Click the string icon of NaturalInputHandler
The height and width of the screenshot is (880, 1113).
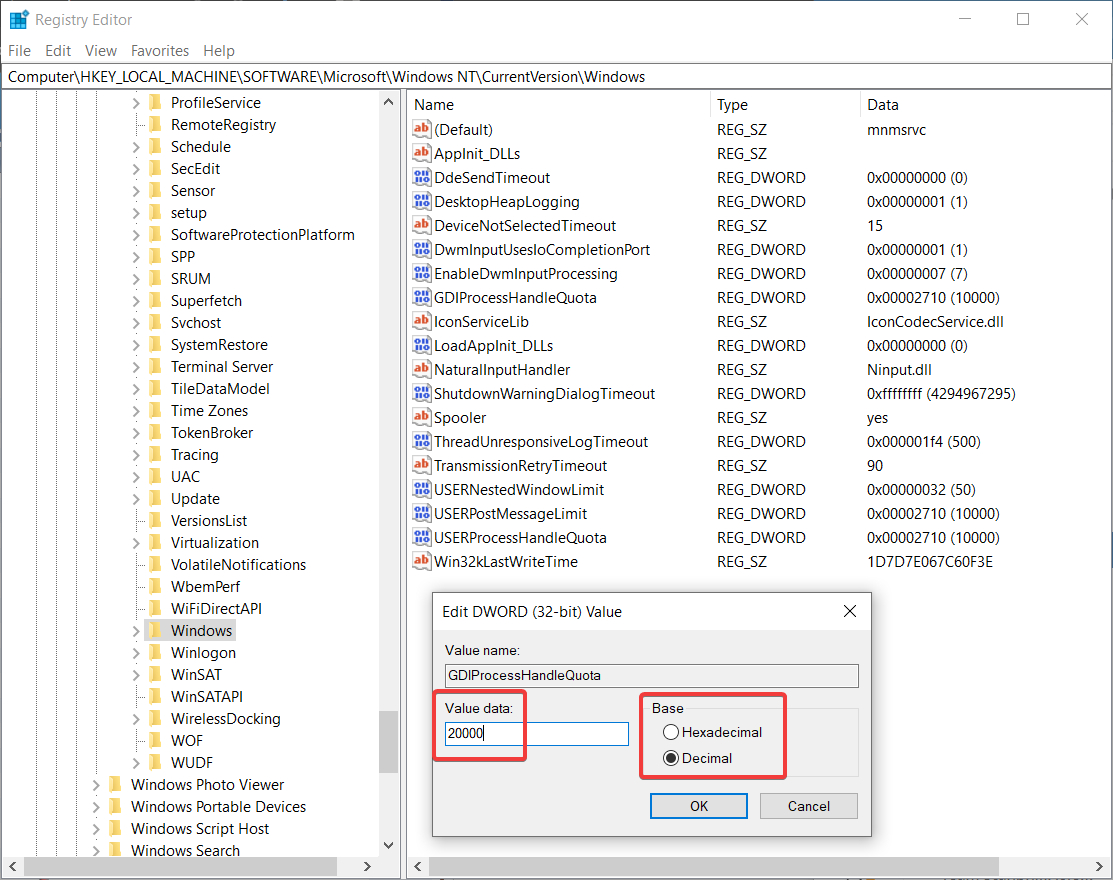point(422,370)
